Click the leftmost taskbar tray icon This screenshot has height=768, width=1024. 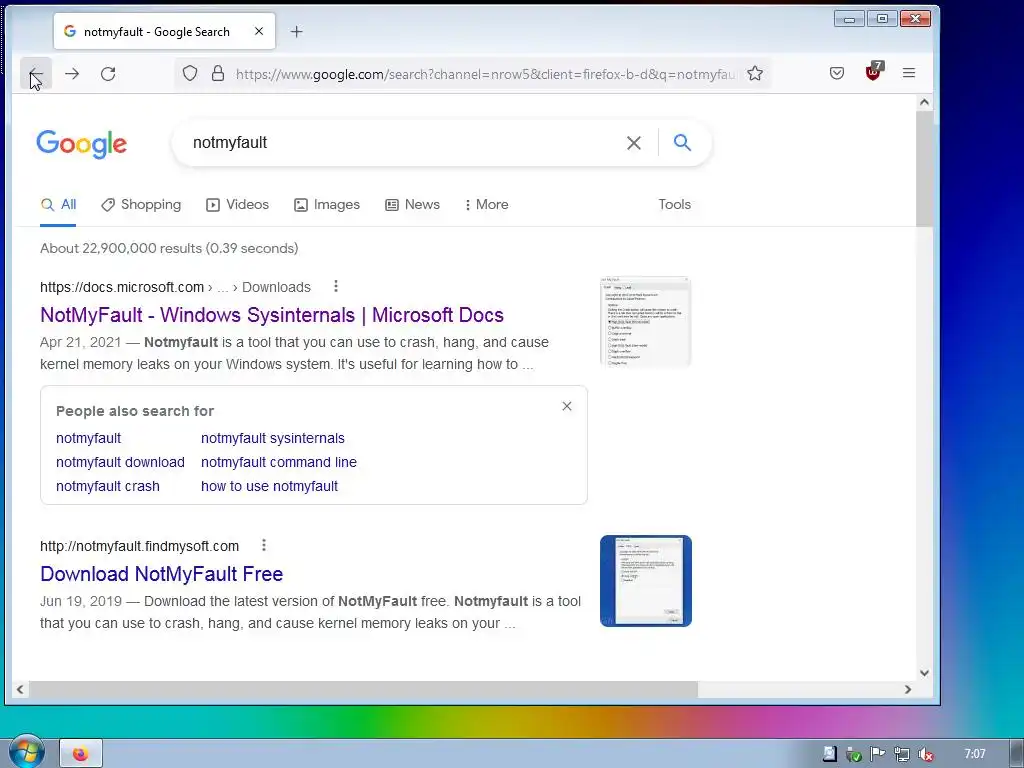829,754
